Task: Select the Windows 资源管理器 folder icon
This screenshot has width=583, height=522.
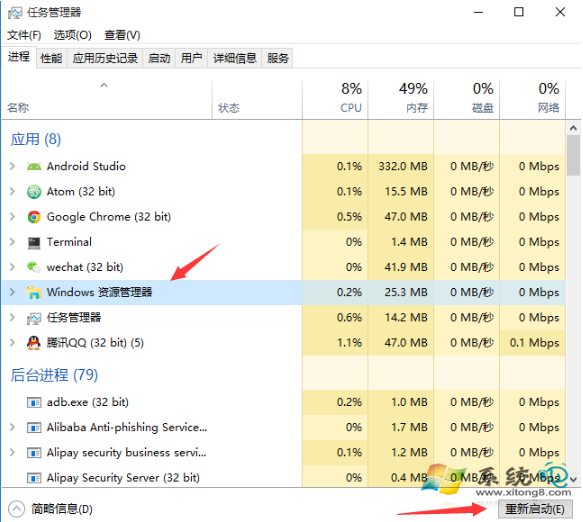Action: [x=34, y=292]
